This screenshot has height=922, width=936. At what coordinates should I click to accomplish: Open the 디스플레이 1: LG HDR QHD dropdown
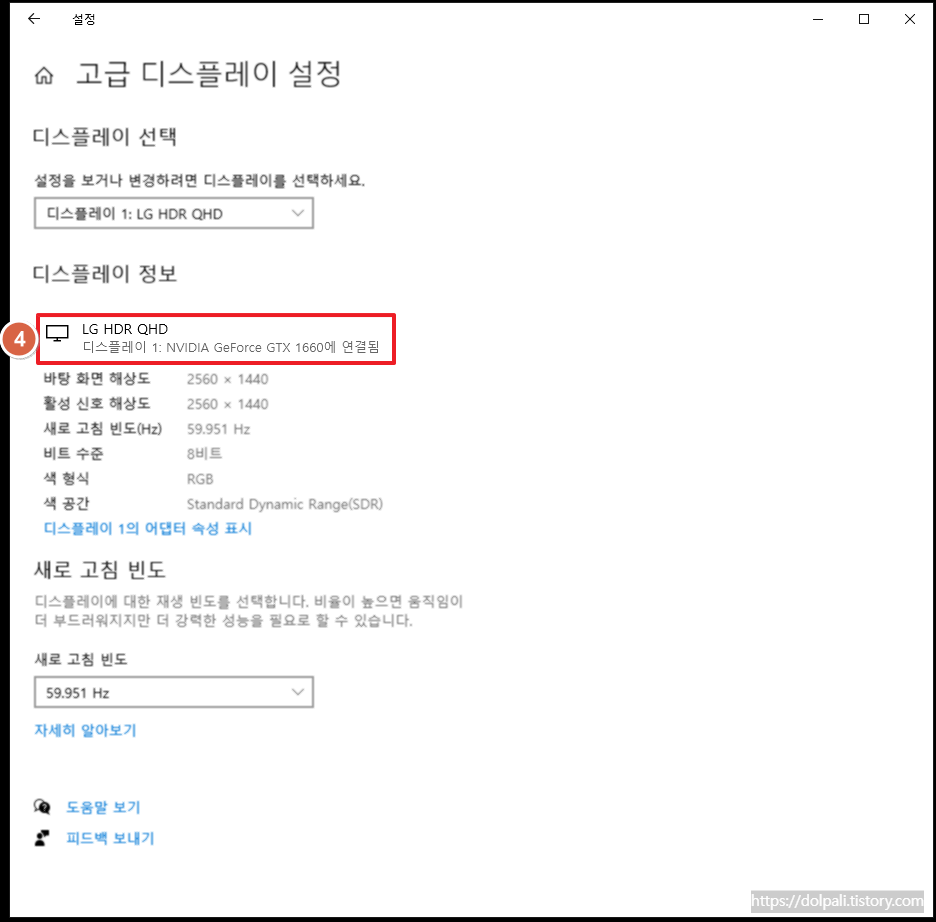(174, 213)
